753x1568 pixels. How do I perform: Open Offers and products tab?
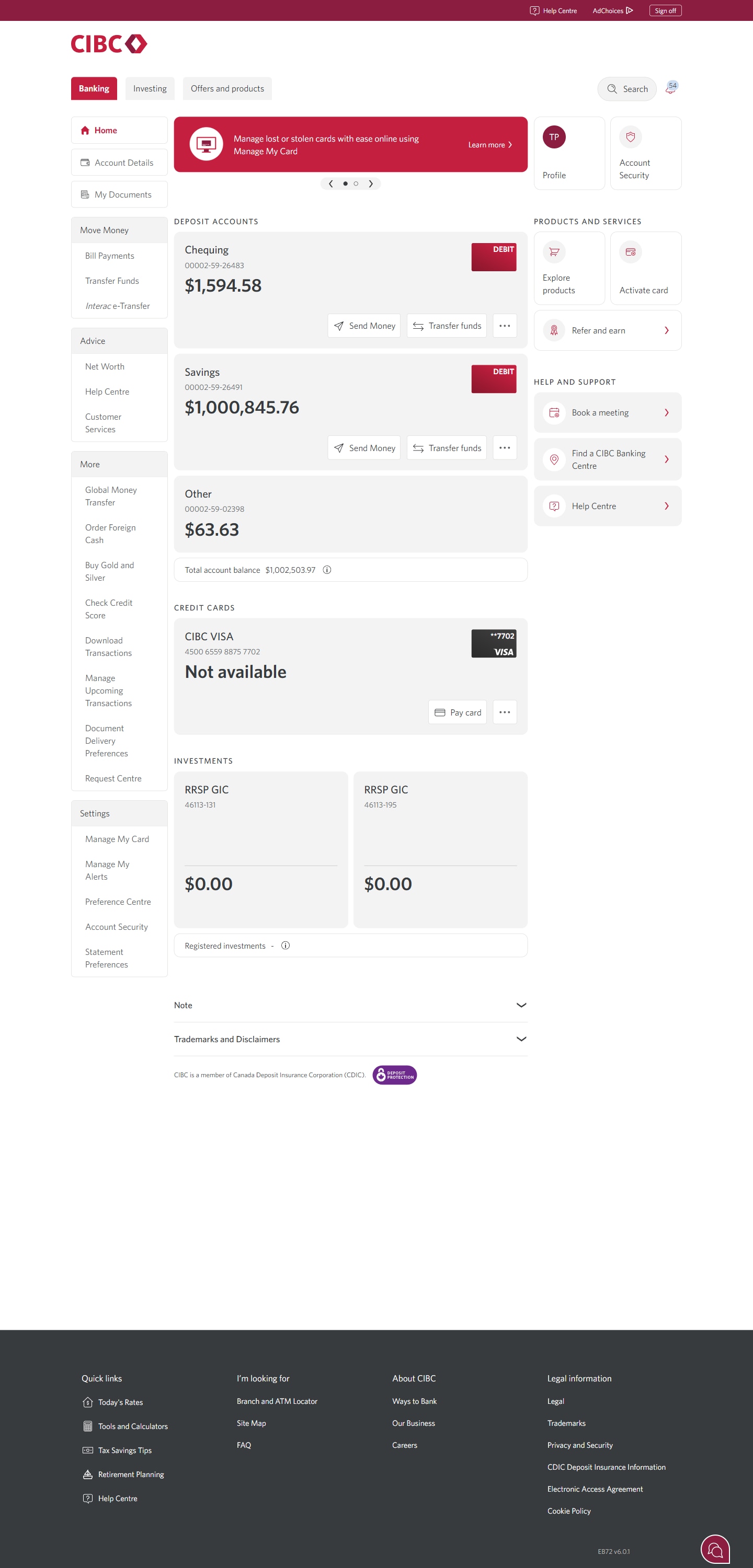click(x=227, y=88)
